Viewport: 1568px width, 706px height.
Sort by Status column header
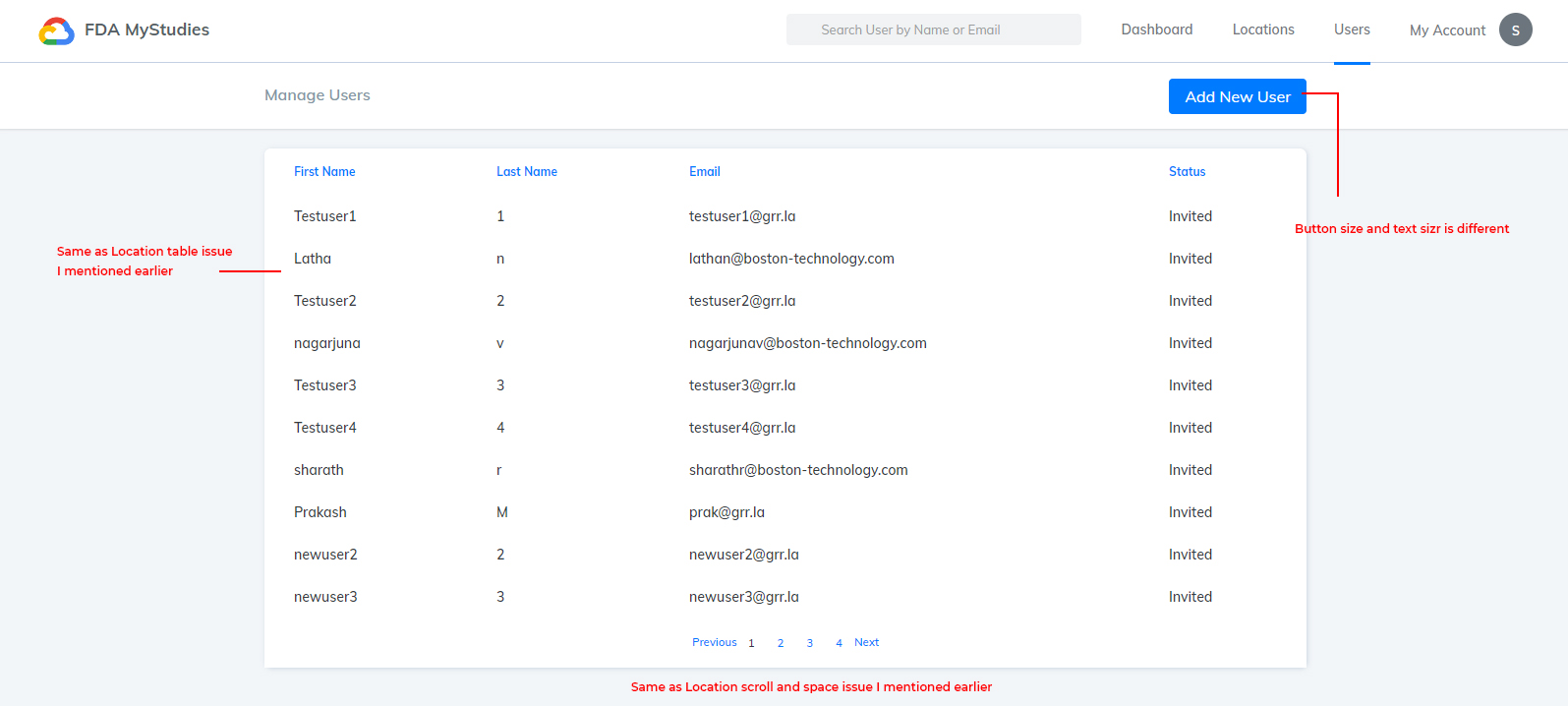1187,171
